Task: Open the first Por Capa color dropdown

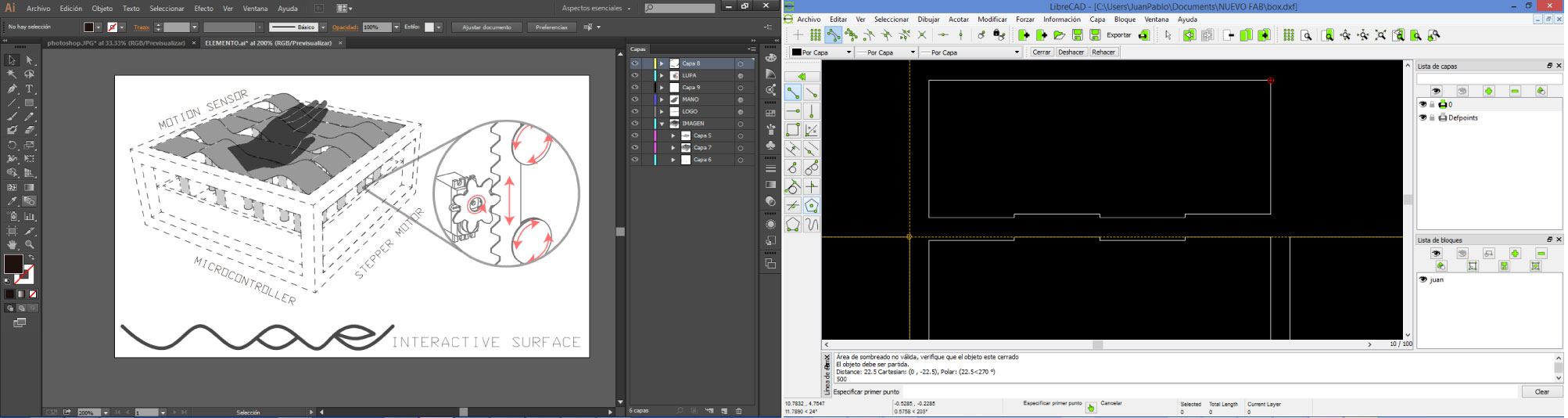Action: point(820,52)
